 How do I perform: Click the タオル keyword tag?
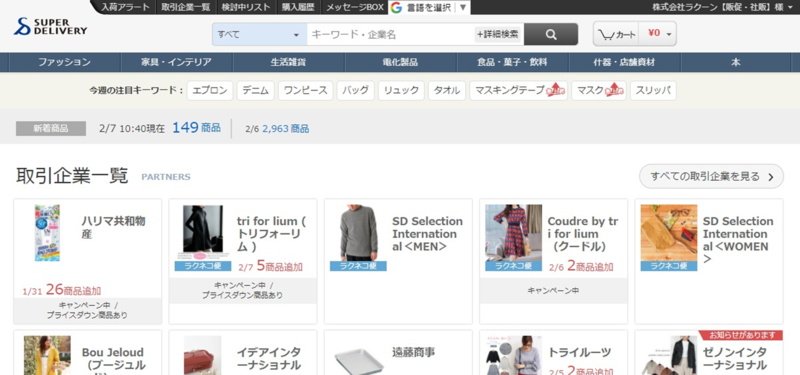pyautogui.click(x=447, y=90)
